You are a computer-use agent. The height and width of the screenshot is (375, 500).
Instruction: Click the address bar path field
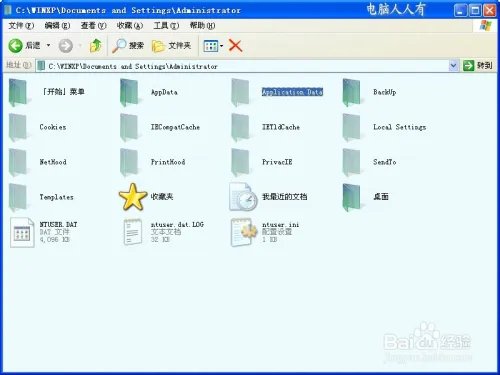coord(247,66)
